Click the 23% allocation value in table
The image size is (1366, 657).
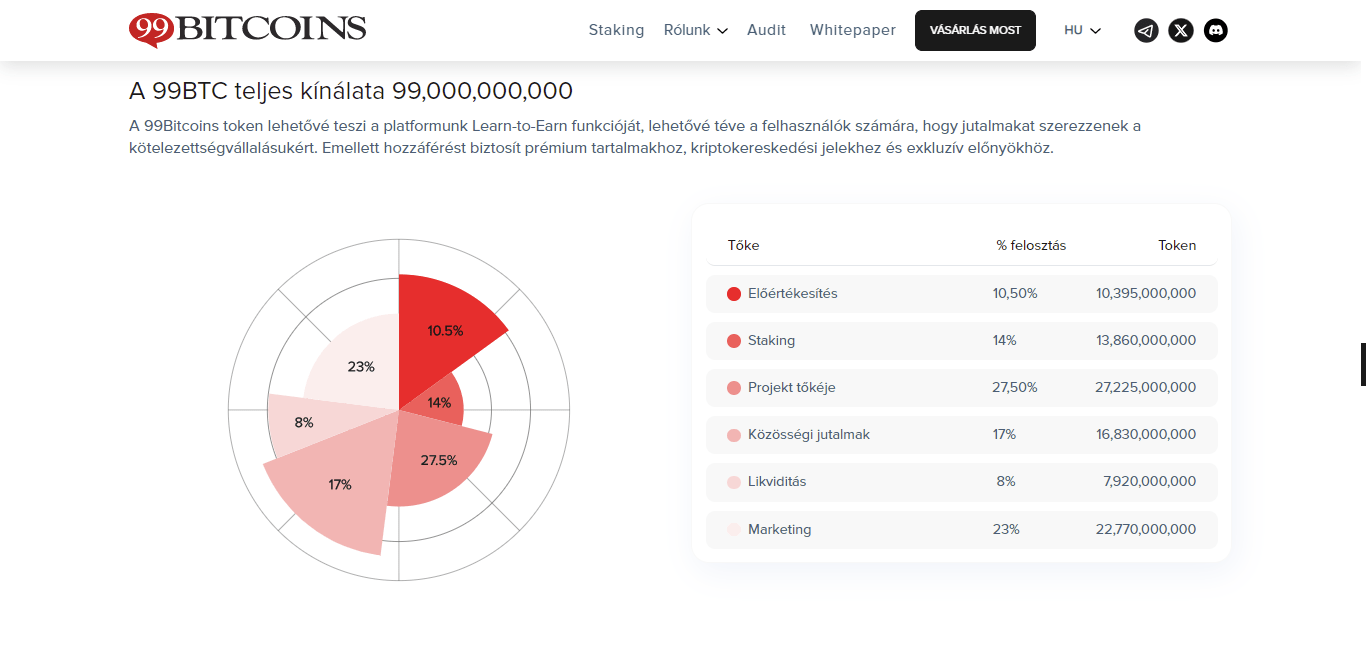pos(1006,529)
